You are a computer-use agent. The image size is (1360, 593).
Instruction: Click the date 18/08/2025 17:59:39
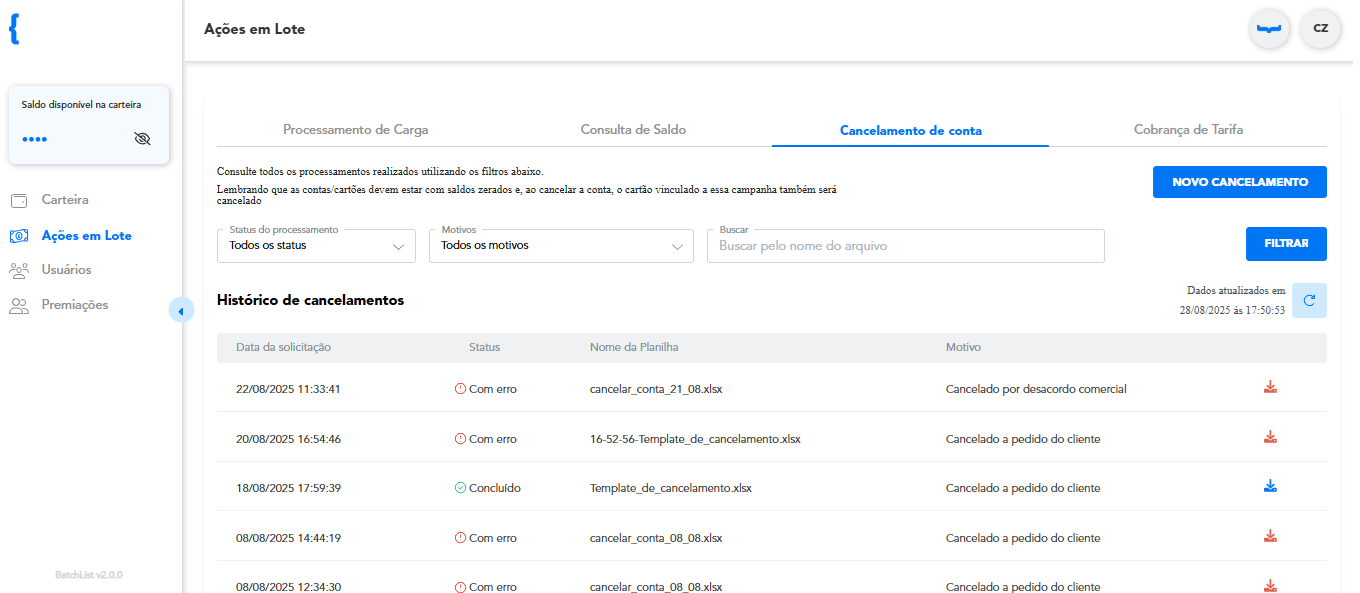288,488
